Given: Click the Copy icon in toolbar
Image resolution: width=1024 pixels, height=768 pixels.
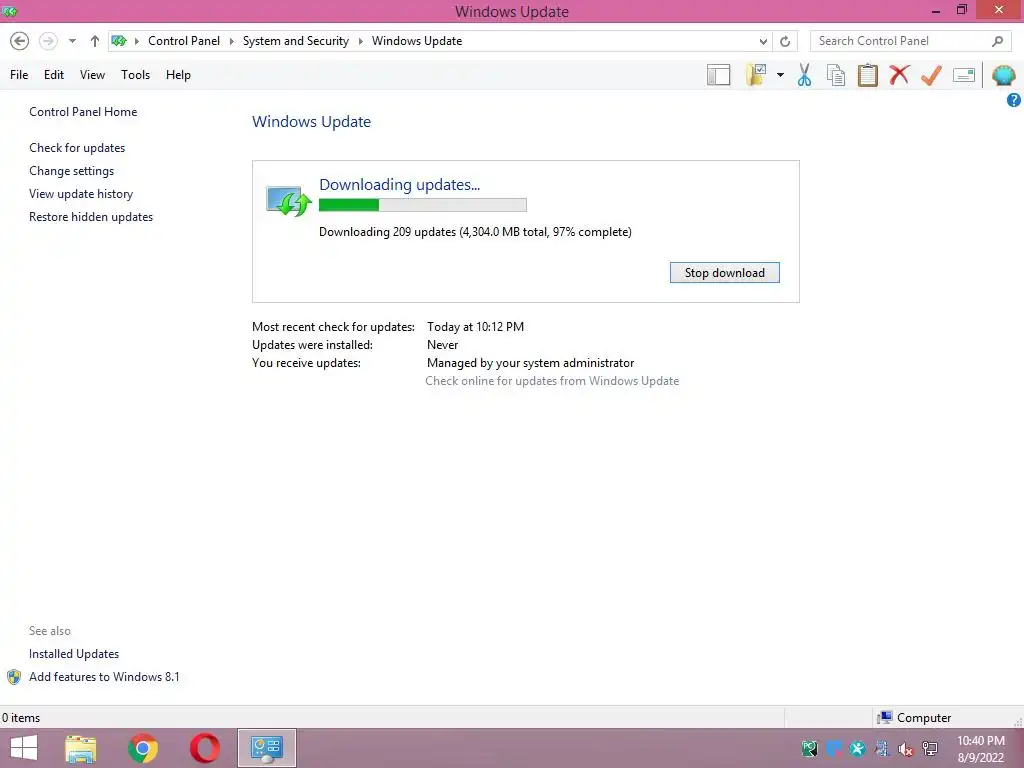Looking at the screenshot, I should click(836, 75).
